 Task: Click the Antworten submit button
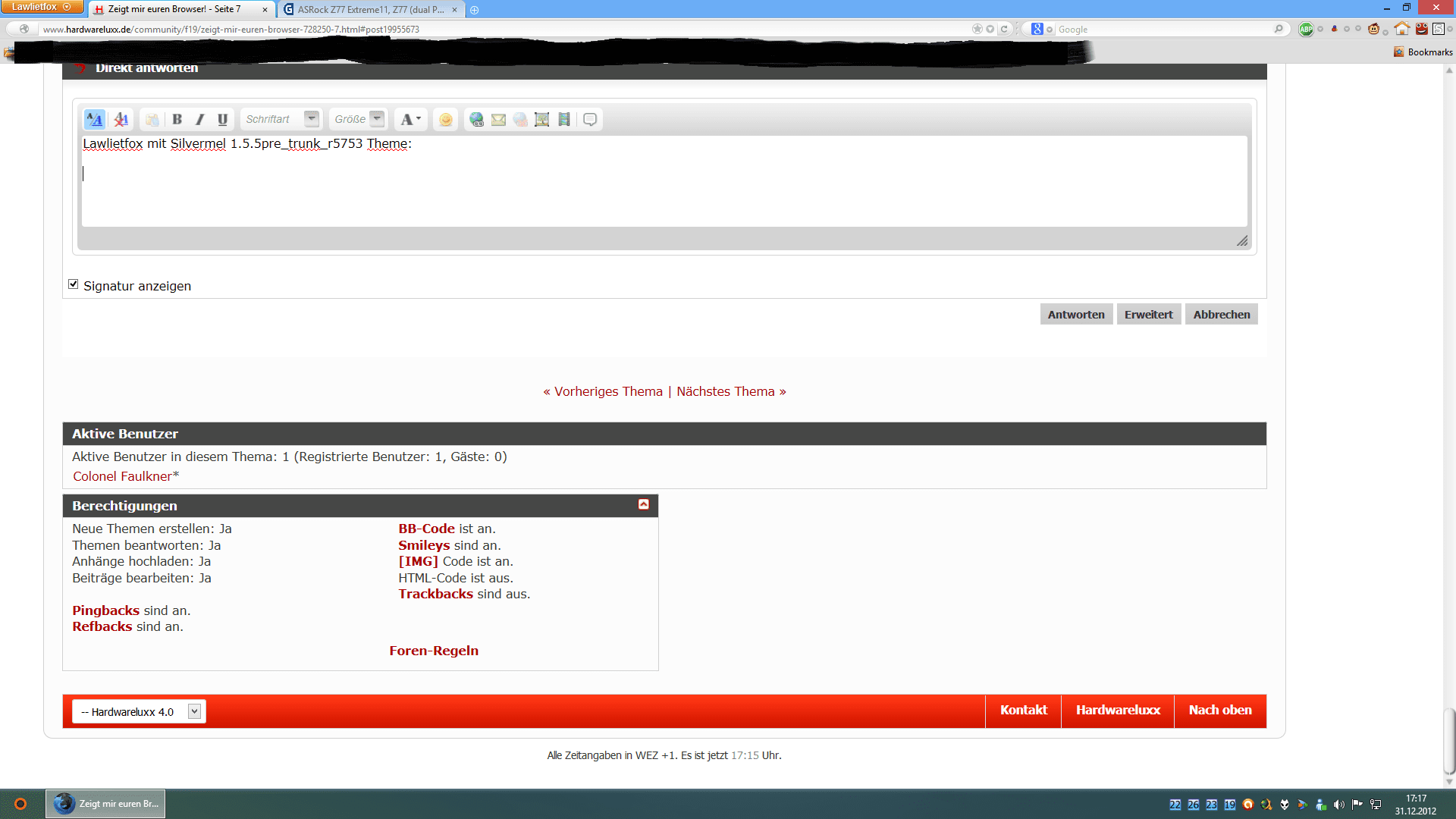tap(1075, 315)
